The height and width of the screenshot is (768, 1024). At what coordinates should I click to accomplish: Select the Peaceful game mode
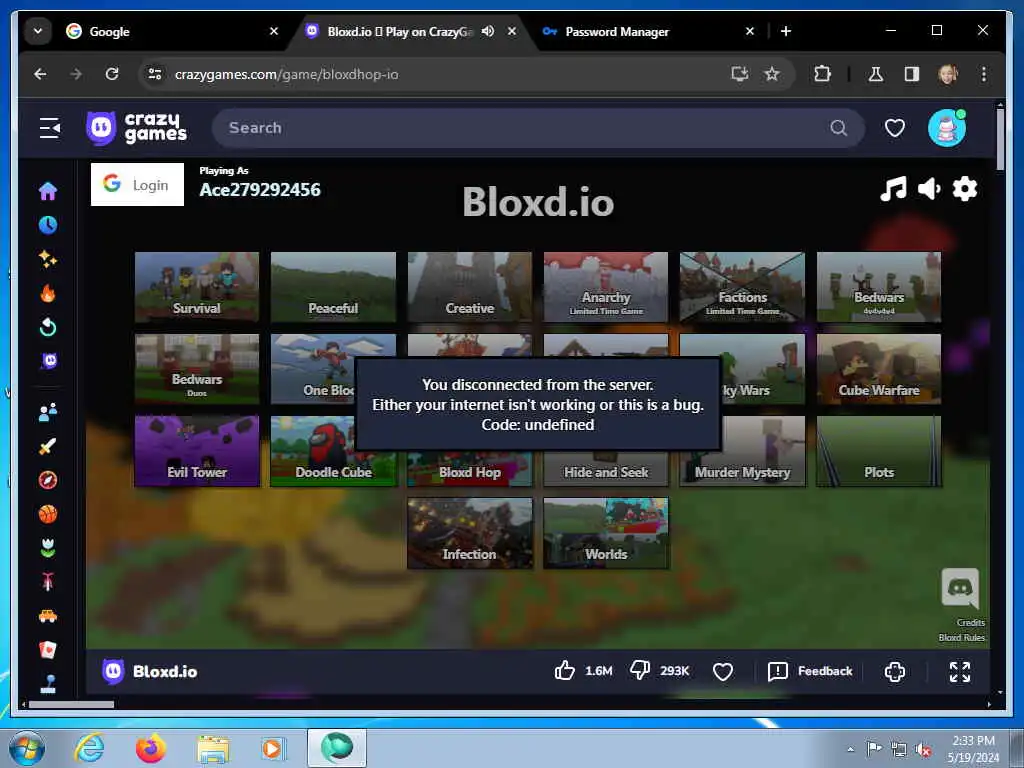[x=333, y=287]
